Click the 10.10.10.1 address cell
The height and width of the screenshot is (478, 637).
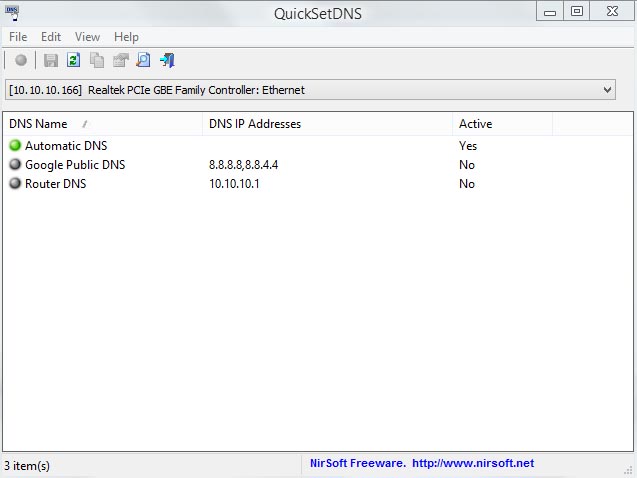click(234, 184)
